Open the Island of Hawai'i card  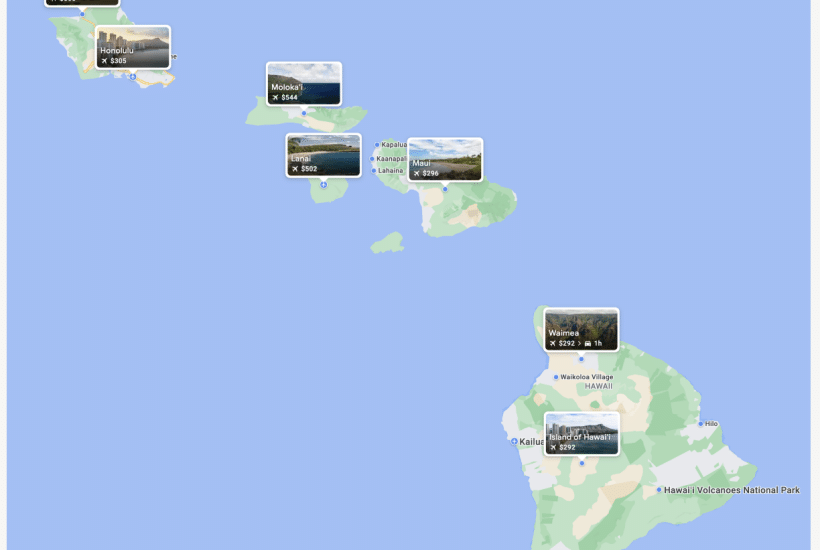(x=582, y=433)
